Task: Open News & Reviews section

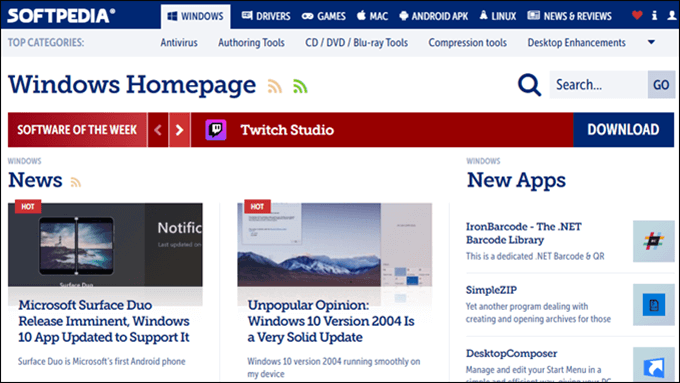Action: pyautogui.click(x=569, y=16)
